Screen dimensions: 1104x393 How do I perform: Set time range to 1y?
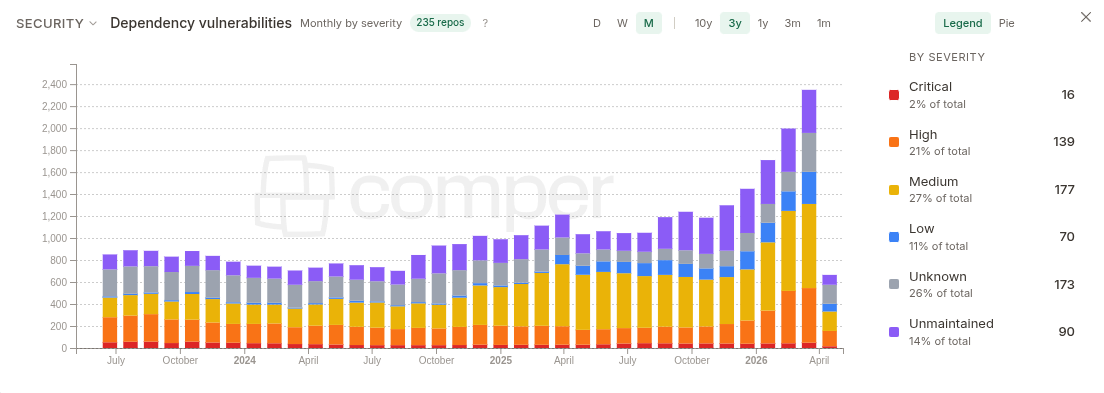coord(763,23)
